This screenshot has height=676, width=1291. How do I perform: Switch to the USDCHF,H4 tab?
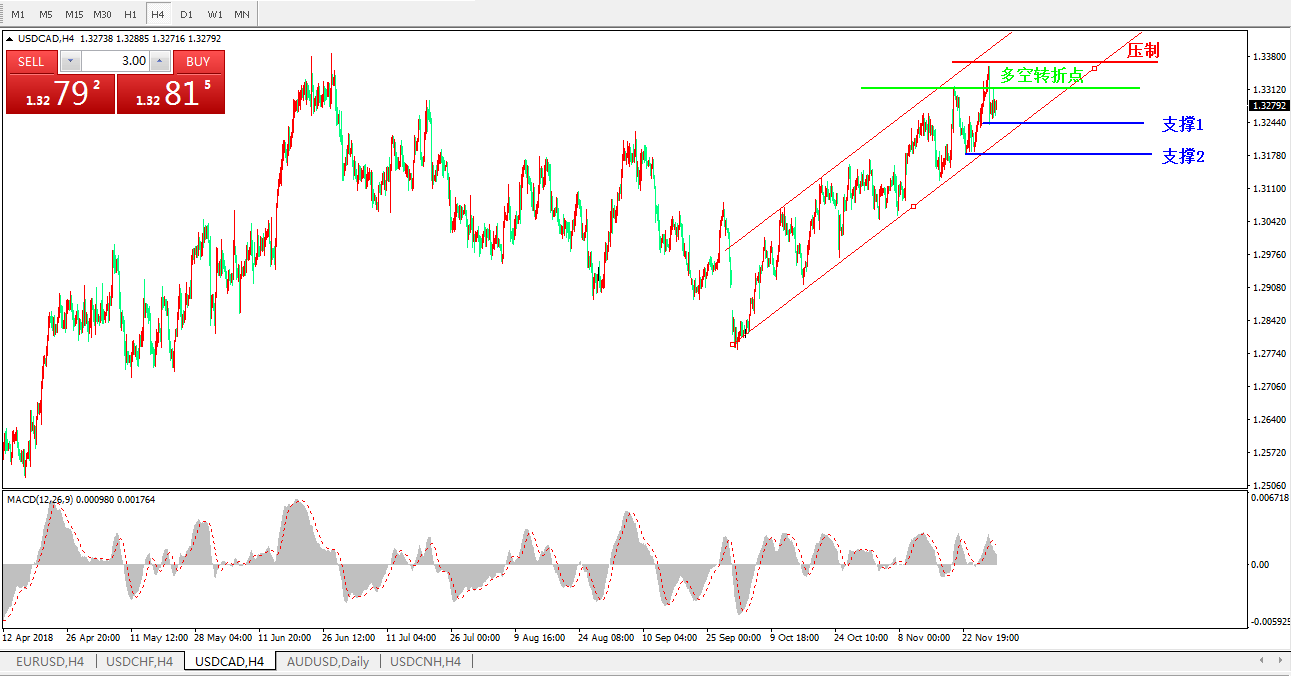tap(140, 661)
